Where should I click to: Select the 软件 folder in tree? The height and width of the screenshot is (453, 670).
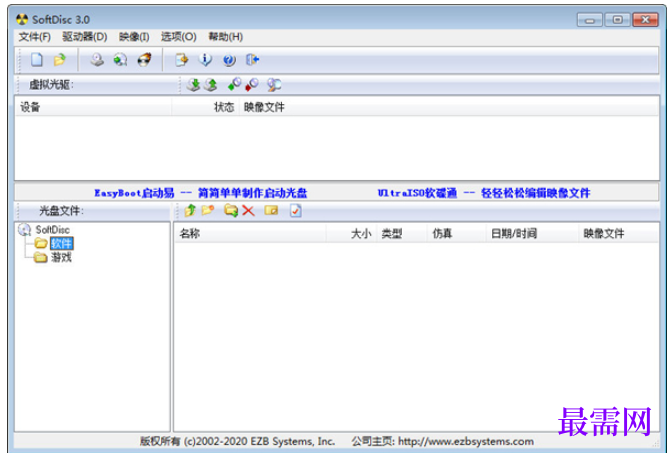point(62,244)
